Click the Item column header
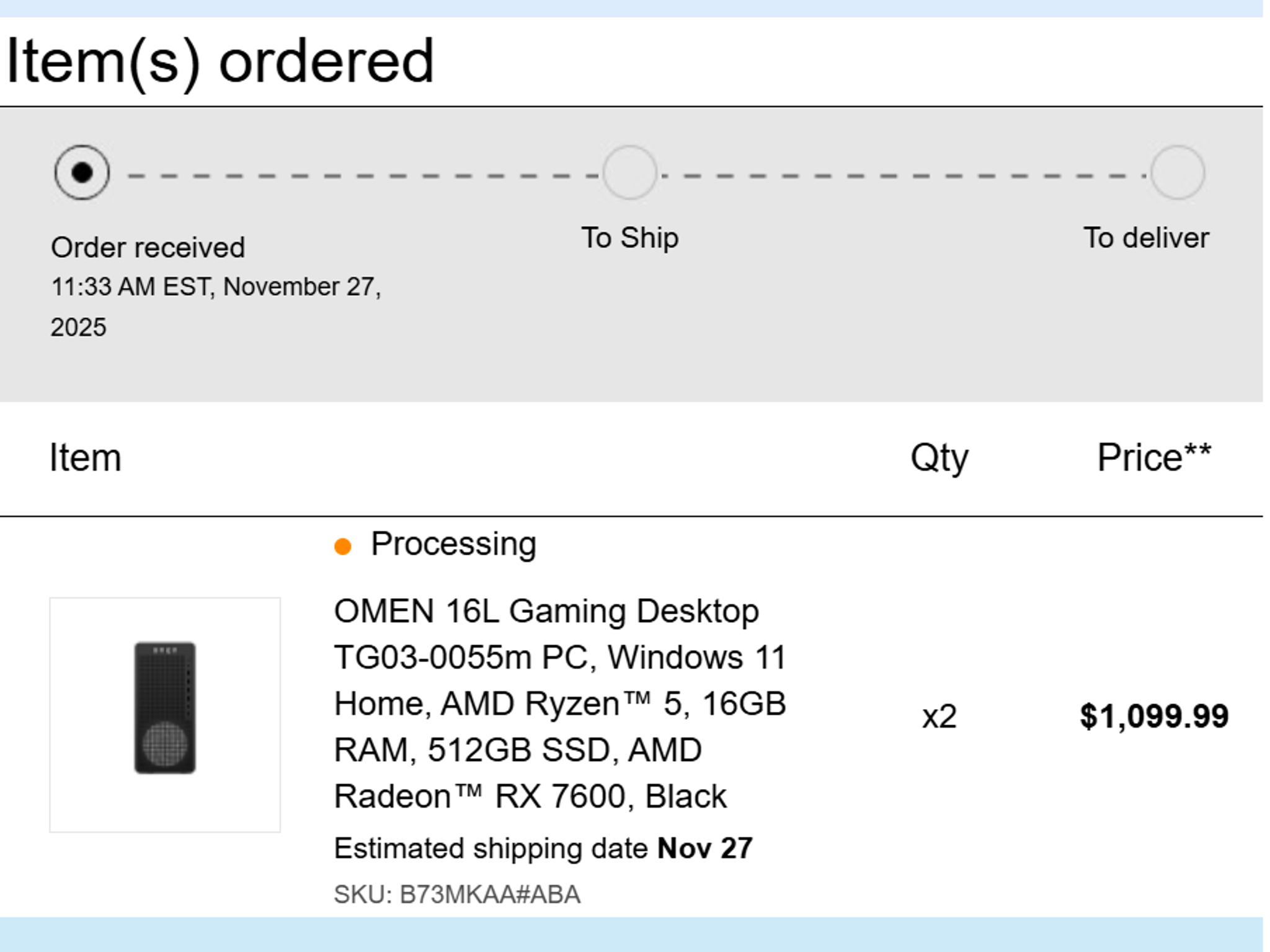Screen dimensions: 1270x952 (x=86, y=457)
